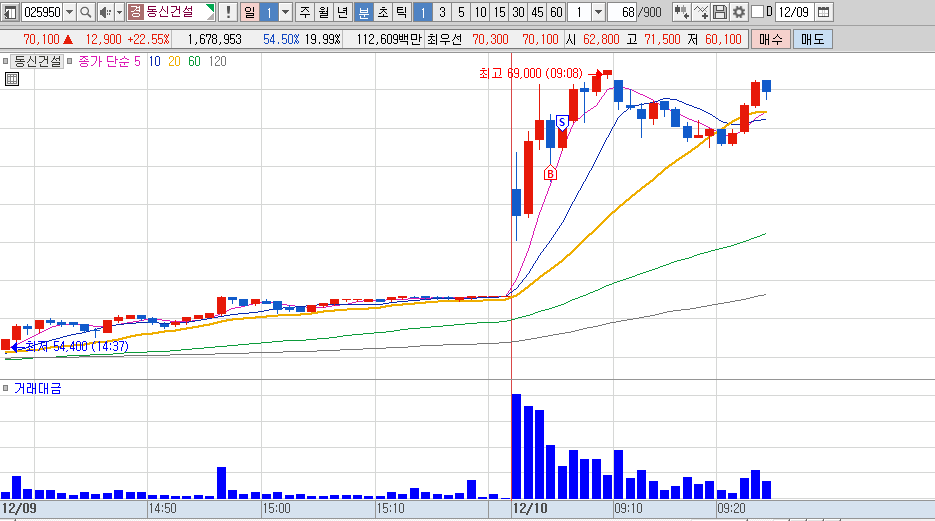Click the 매도 sell button
Viewport: 935px width, 521px height.
(812, 39)
